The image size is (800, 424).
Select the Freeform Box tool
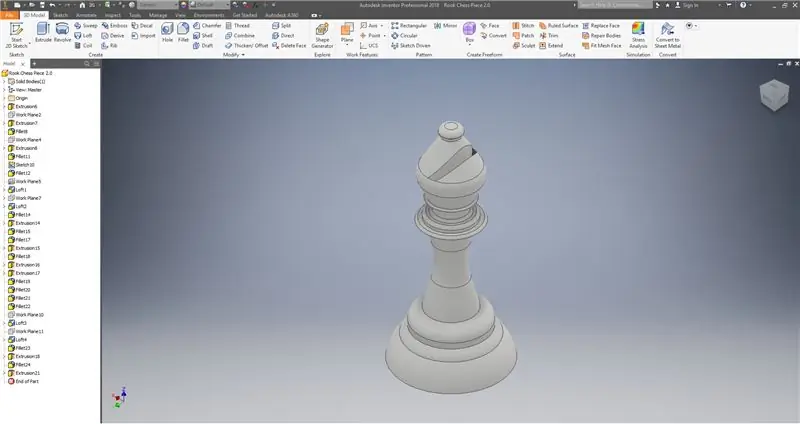[x=470, y=34]
